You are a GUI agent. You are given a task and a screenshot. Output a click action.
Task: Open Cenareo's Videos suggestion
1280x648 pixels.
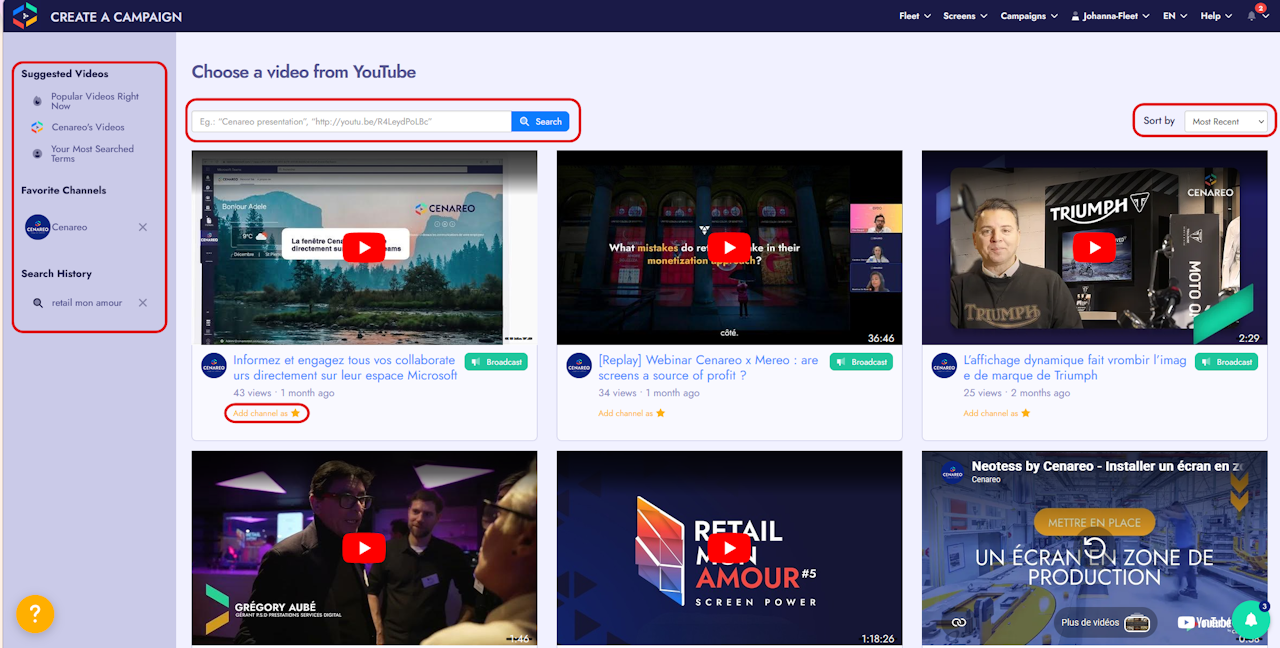[x=88, y=128]
